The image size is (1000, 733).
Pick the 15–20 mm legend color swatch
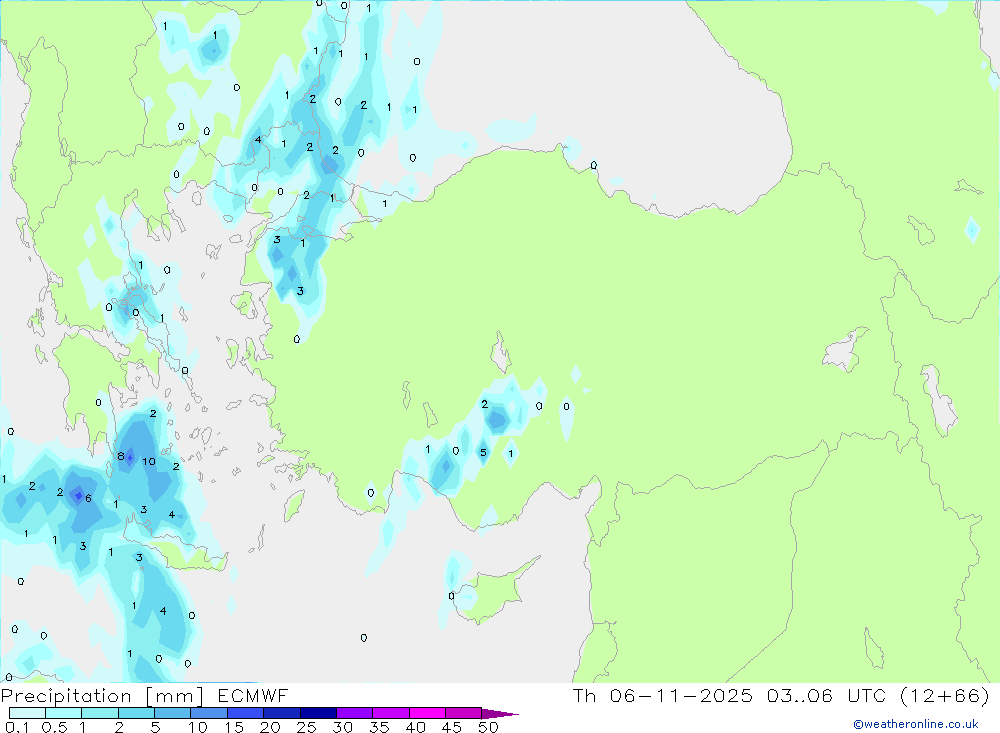pyautogui.click(x=246, y=713)
